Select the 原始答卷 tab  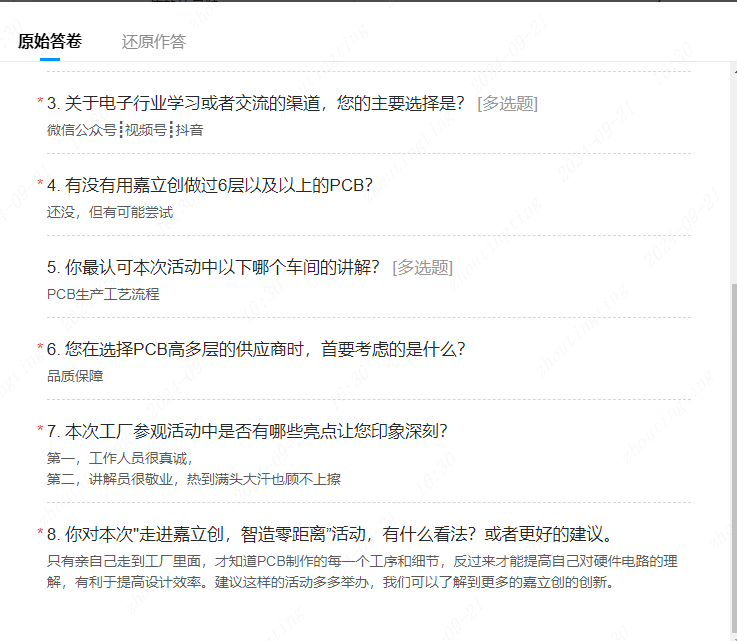pos(50,41)
